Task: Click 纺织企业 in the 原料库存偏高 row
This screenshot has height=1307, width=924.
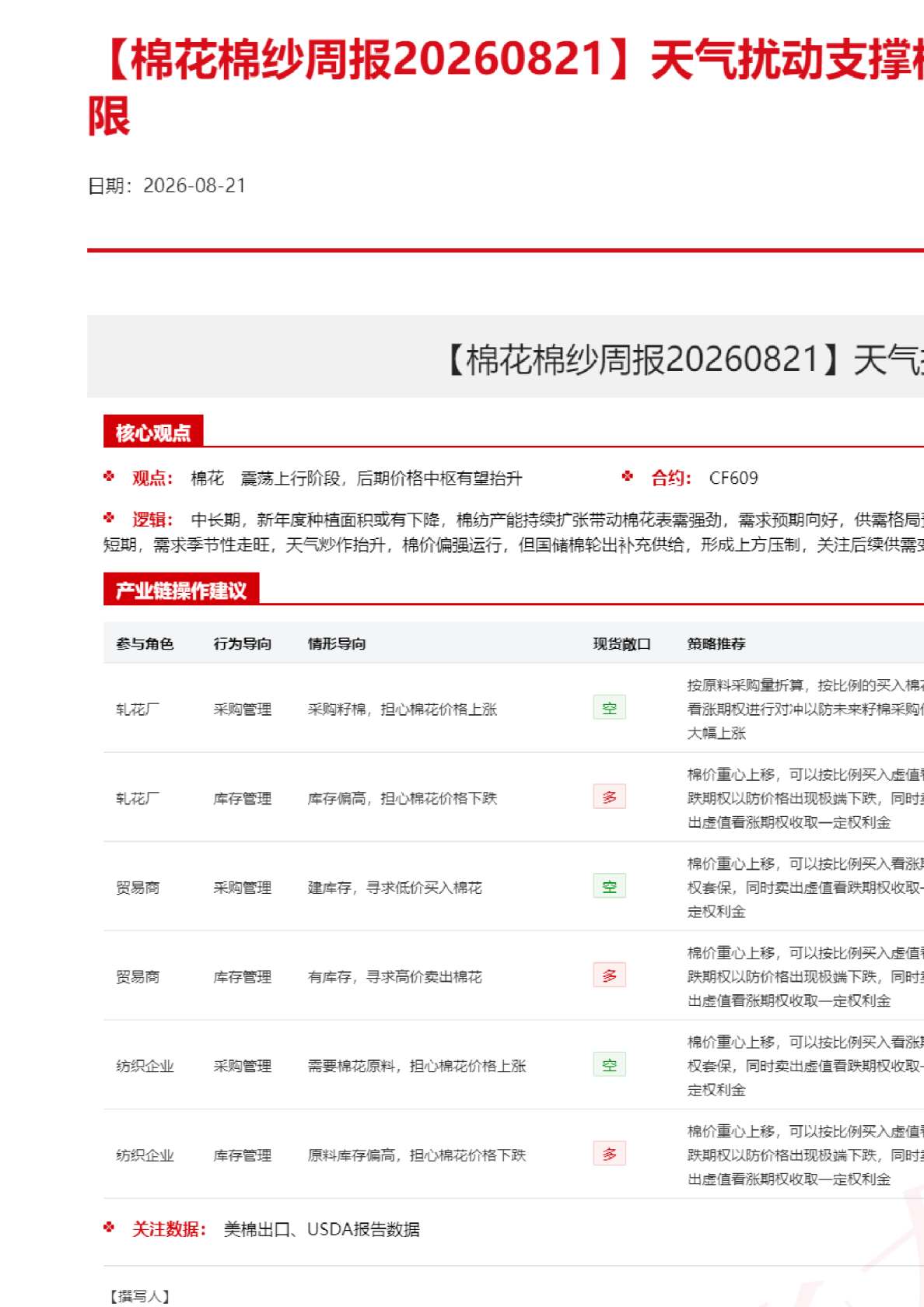Action: point(145,1155)
